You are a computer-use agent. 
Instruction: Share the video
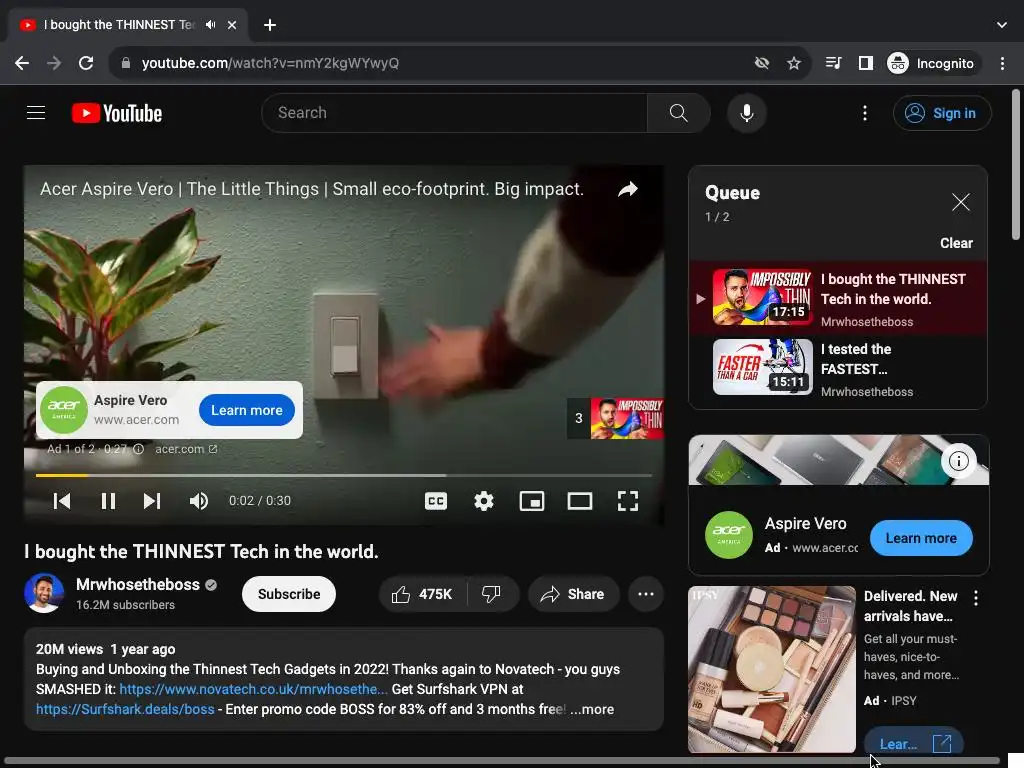click(x=573, y=594)
